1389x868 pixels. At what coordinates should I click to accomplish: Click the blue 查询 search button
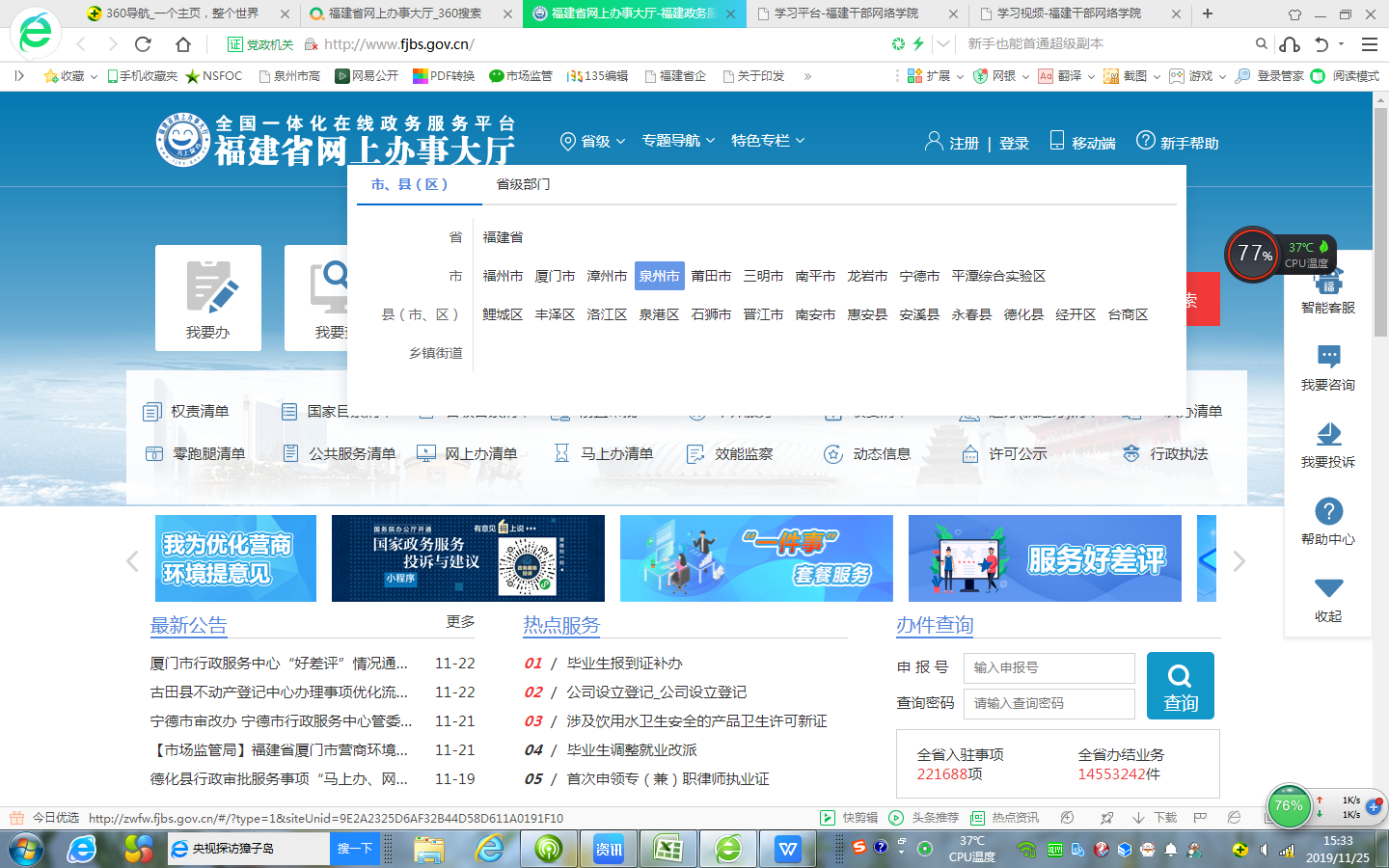click(1180, 686)
